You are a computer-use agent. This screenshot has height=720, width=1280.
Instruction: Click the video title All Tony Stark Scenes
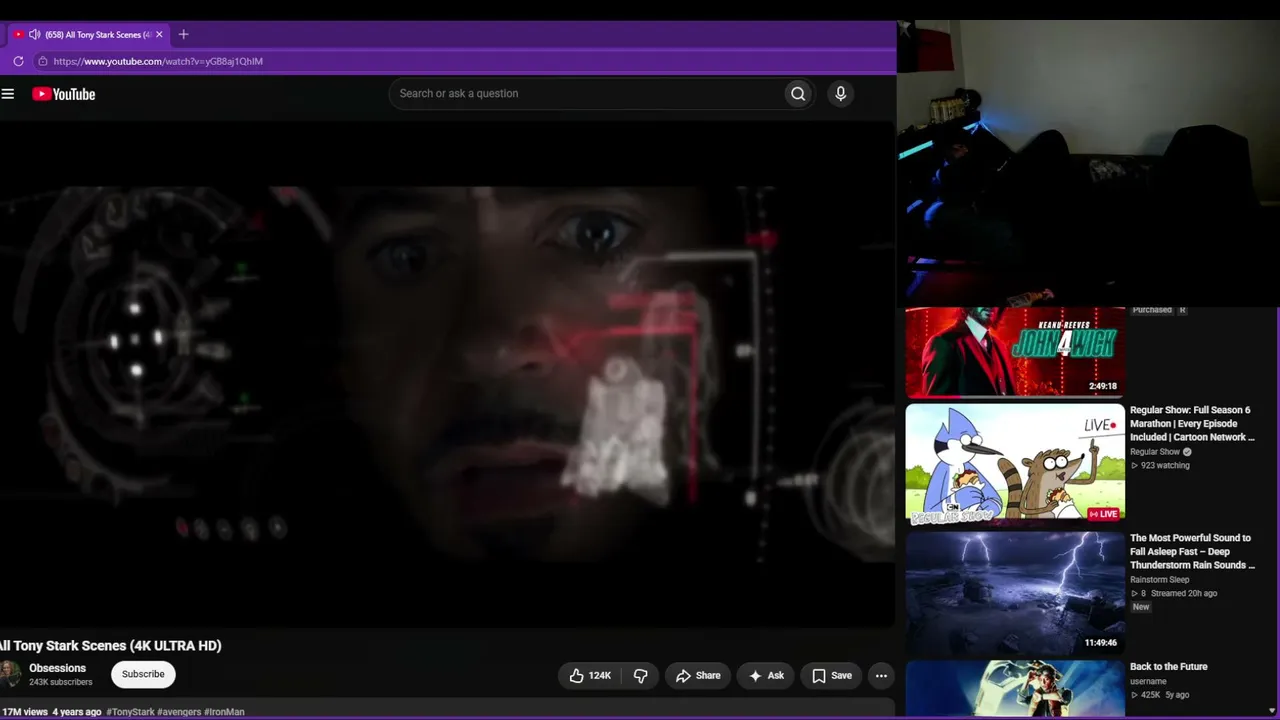coord(111,646)
